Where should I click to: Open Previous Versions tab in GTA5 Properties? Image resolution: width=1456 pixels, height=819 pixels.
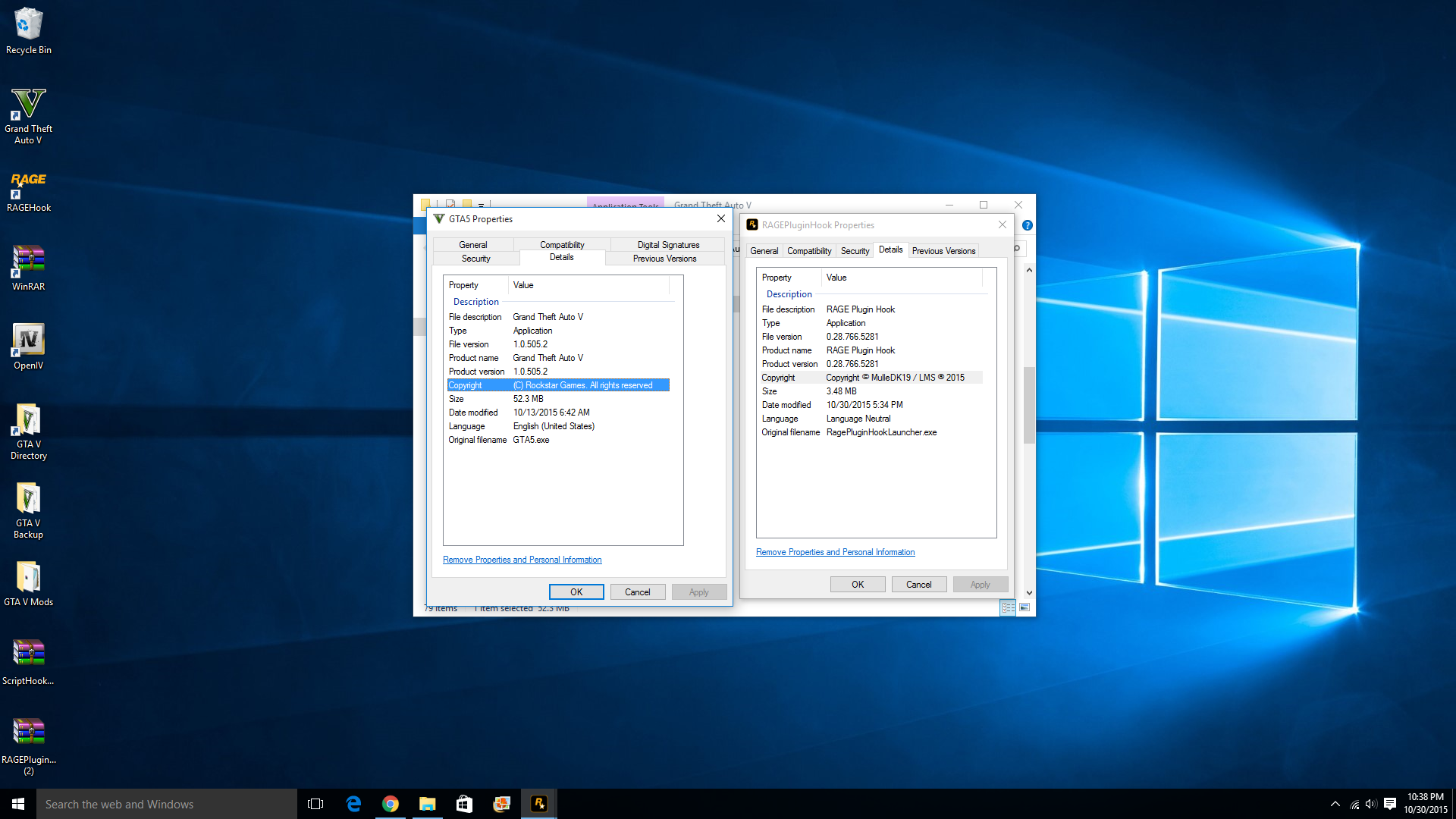(664, 259)
